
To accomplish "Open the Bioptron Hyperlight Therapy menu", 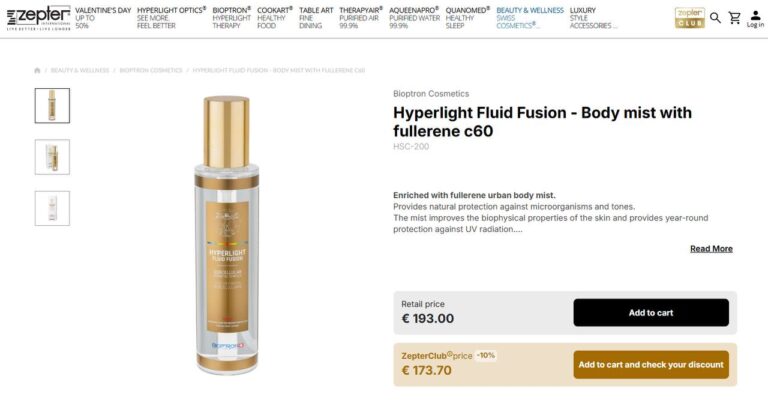I will 232,18.
